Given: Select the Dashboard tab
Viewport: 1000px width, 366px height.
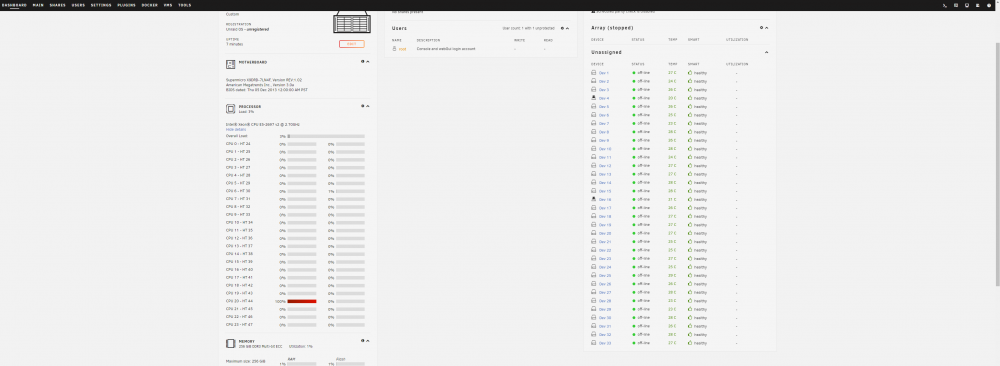Looking at the screenshot, I should (14, 5).
